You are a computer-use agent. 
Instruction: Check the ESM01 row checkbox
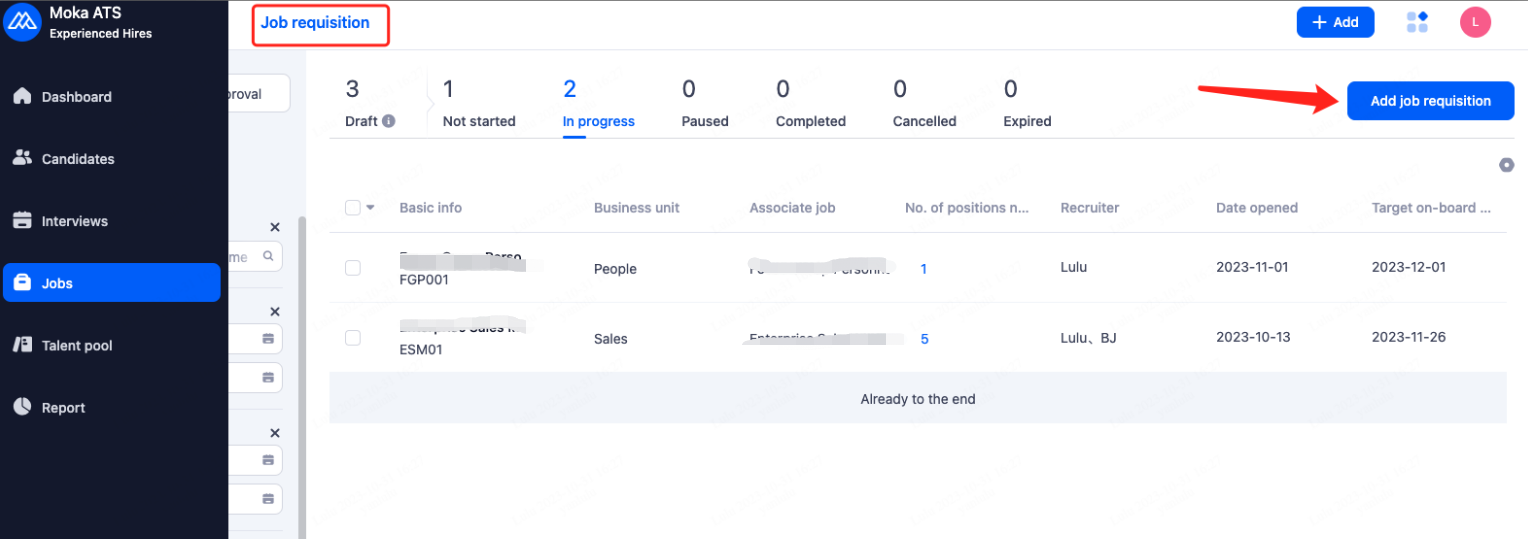click(x=352, y=338)
